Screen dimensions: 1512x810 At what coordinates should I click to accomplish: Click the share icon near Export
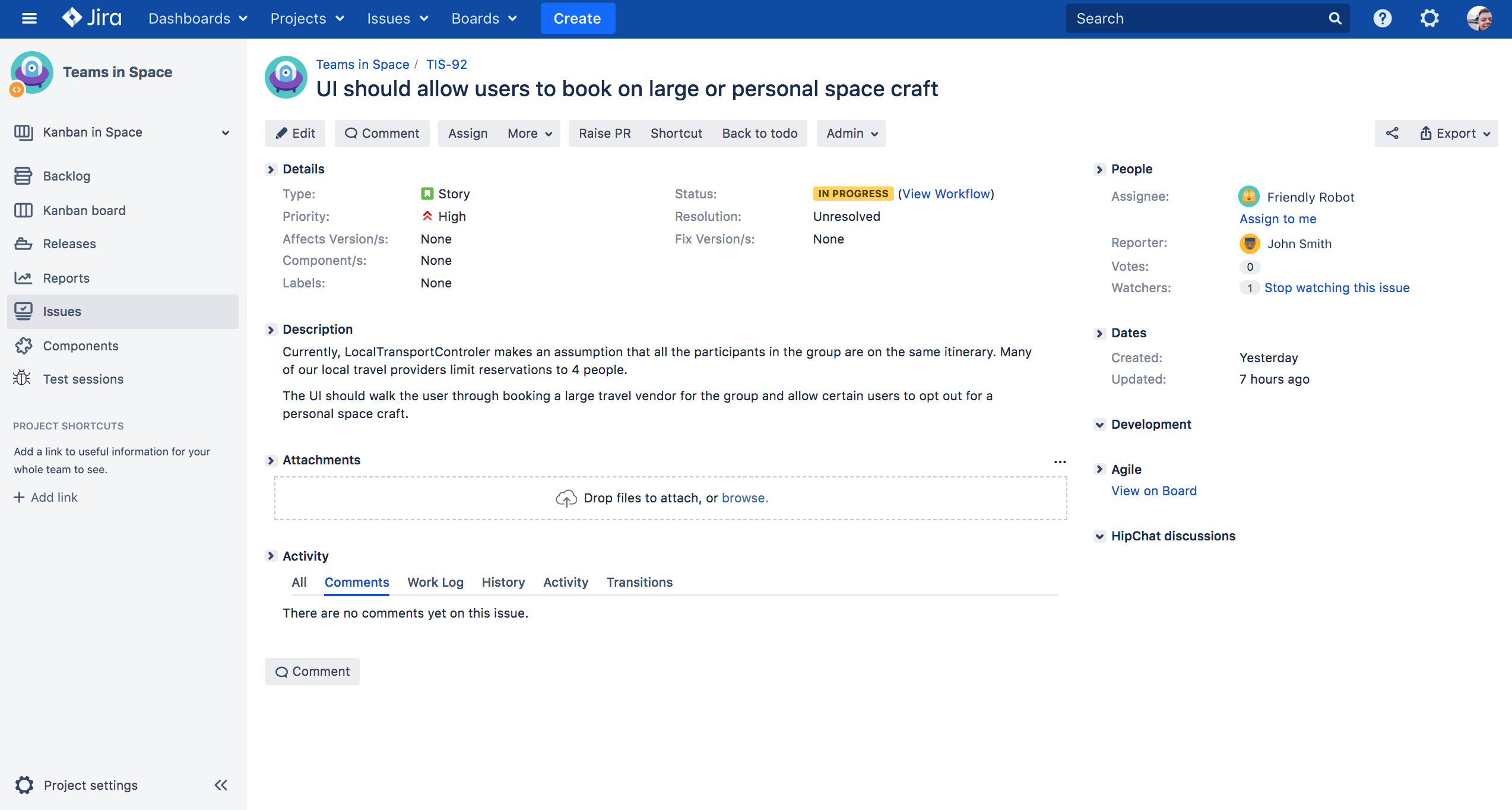coord(1393,133)
